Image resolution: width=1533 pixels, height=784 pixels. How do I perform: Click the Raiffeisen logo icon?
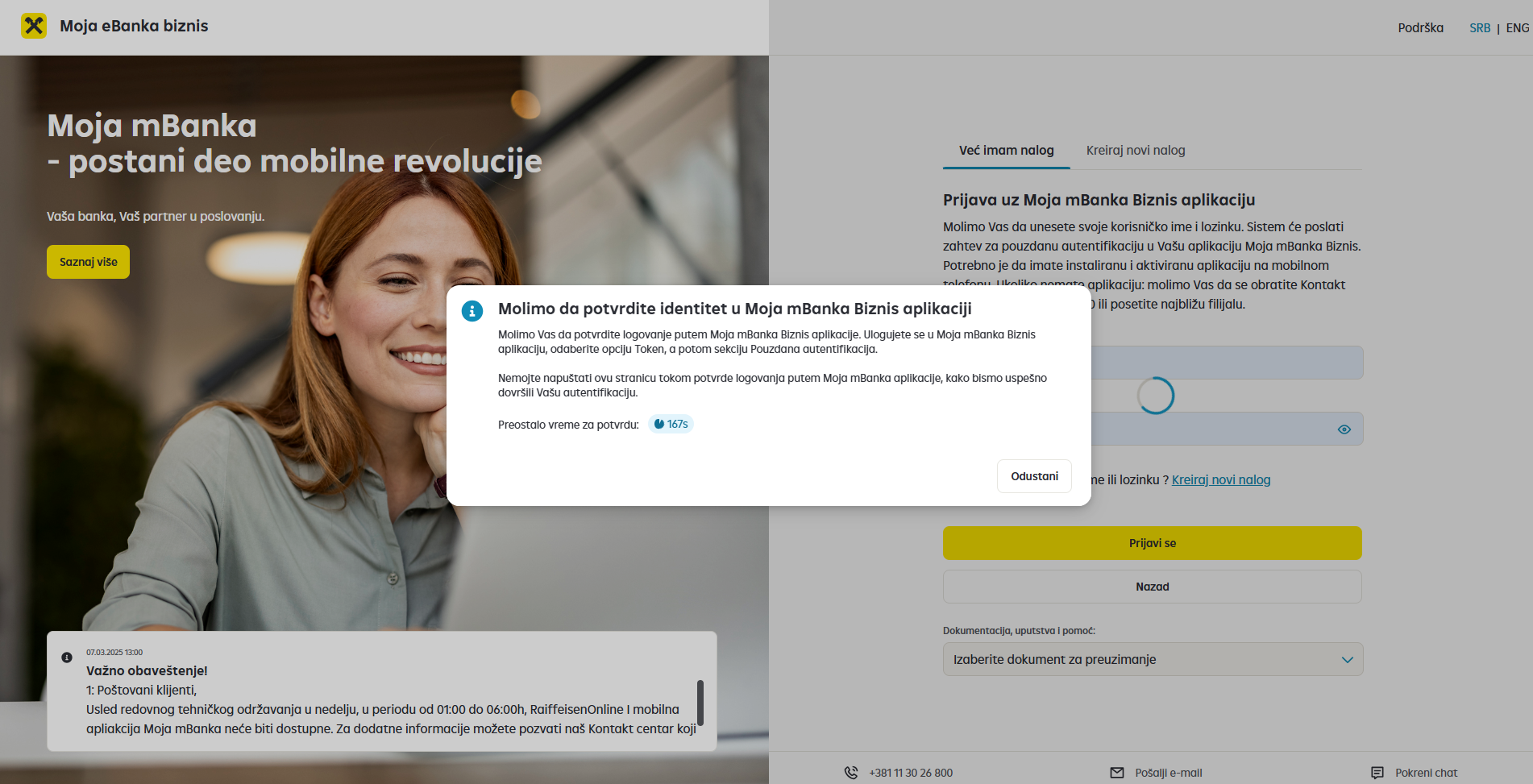pyautogui.click(x=33, y=26)
